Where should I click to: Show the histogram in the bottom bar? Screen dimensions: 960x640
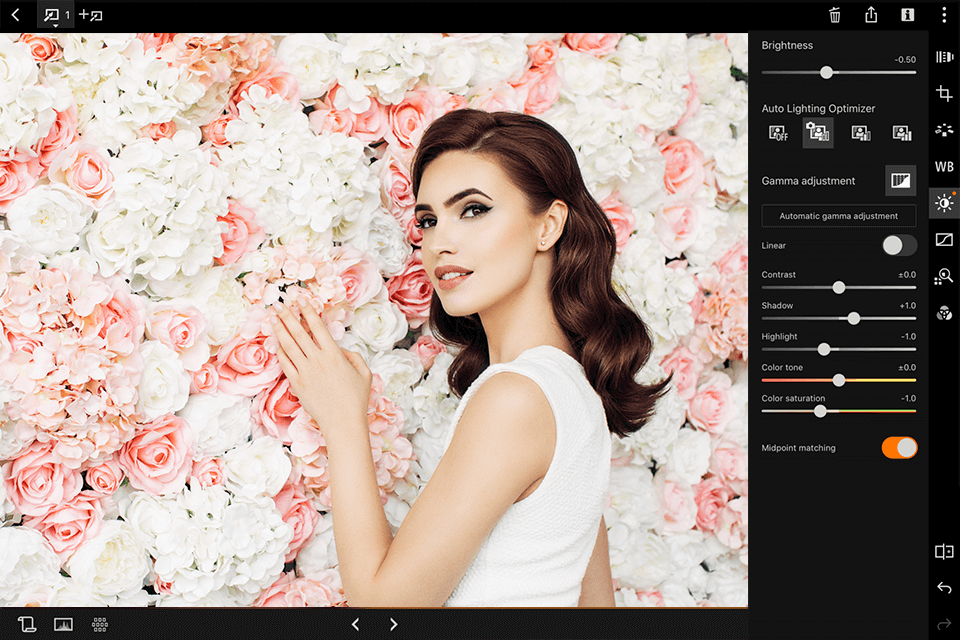[x=64, y=623]
